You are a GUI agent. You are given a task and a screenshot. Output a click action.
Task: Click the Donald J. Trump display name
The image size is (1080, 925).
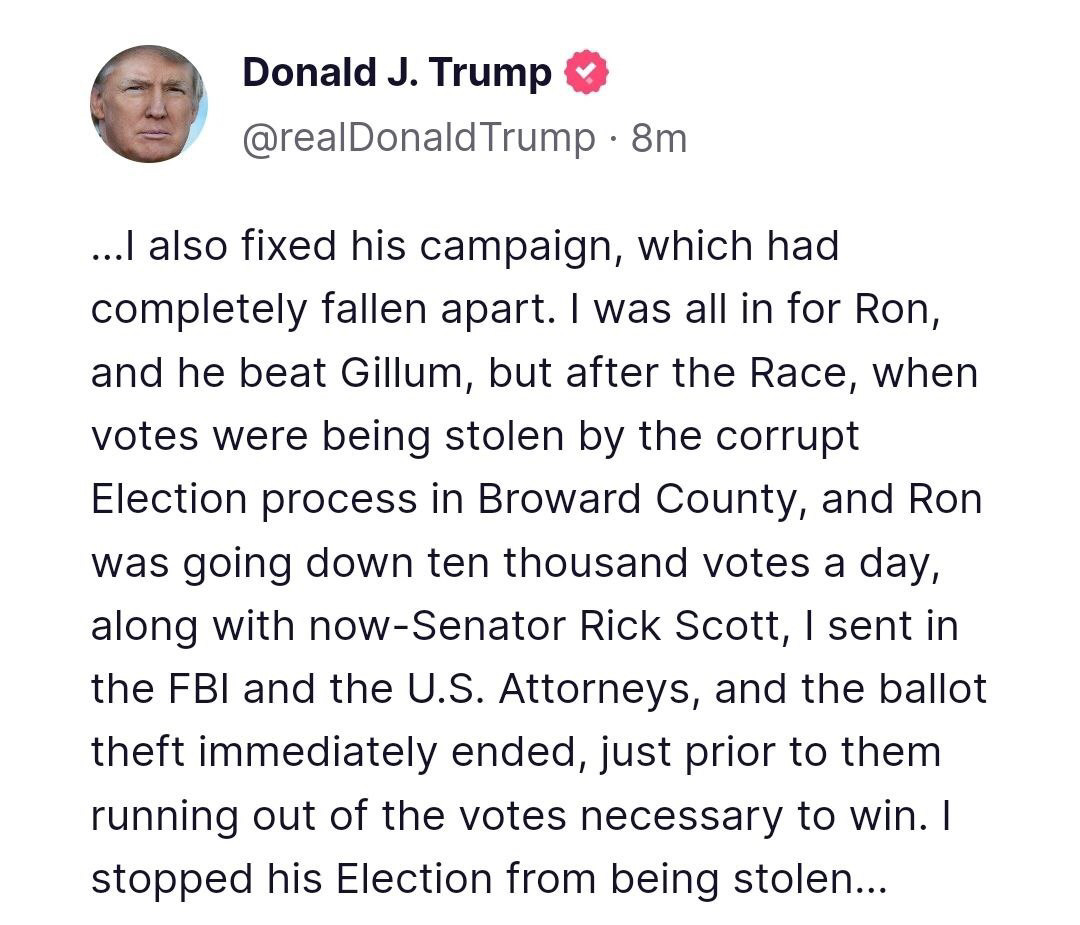(397, 72)
